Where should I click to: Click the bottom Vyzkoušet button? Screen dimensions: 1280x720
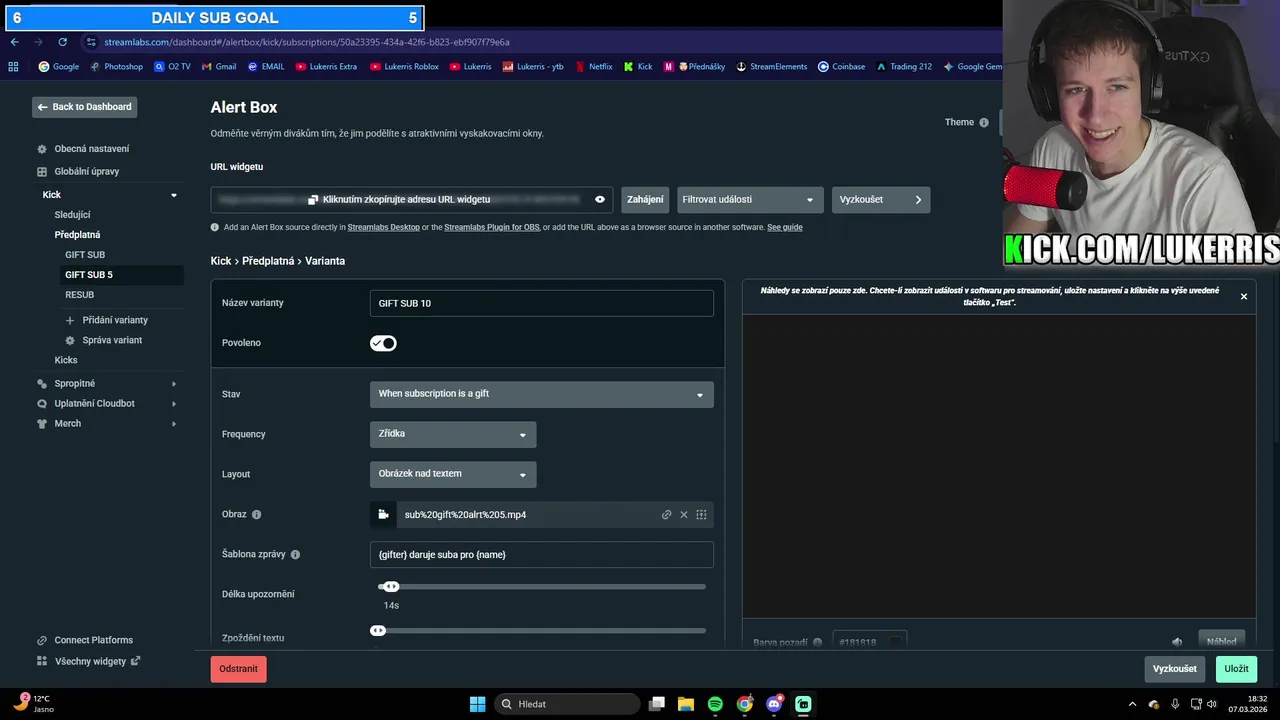[x=1174, y=669]
